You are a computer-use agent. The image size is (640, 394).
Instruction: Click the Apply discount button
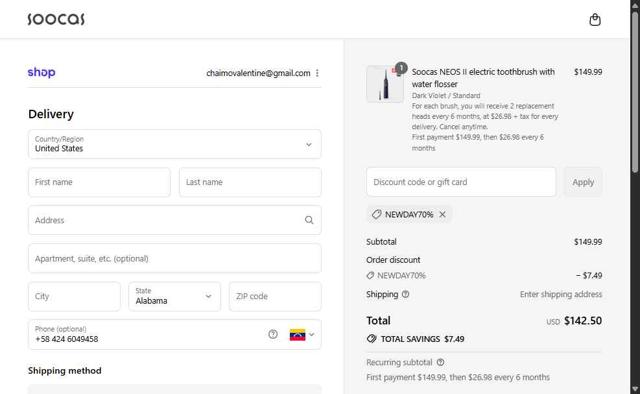coord(583,182)
